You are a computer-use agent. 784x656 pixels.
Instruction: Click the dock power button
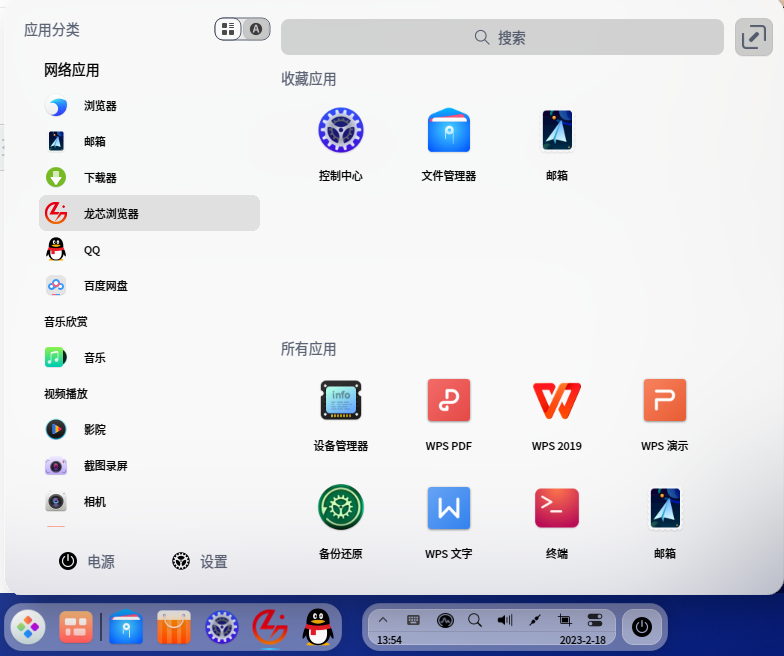[x=642, y=626]
